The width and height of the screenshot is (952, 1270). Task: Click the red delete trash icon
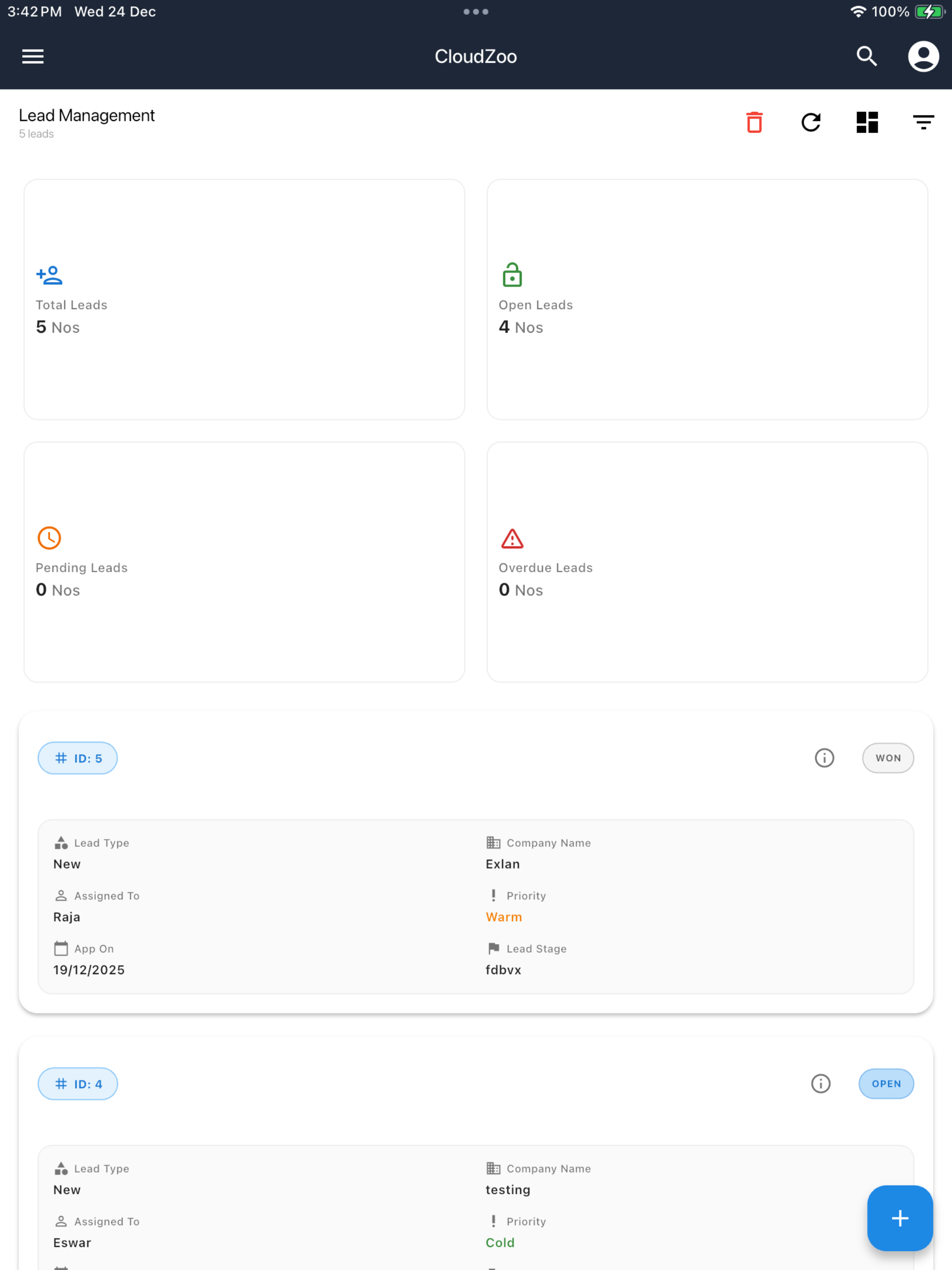coord(754,122)
